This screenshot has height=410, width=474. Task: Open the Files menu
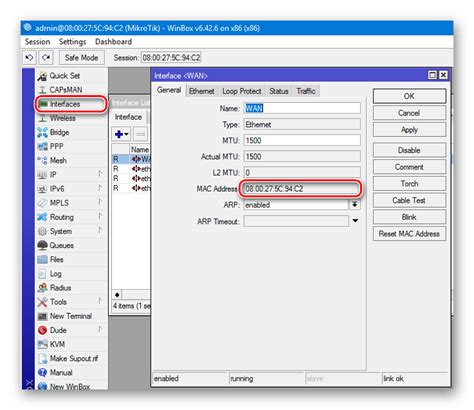pyautogui.click(x=71, y=259)
